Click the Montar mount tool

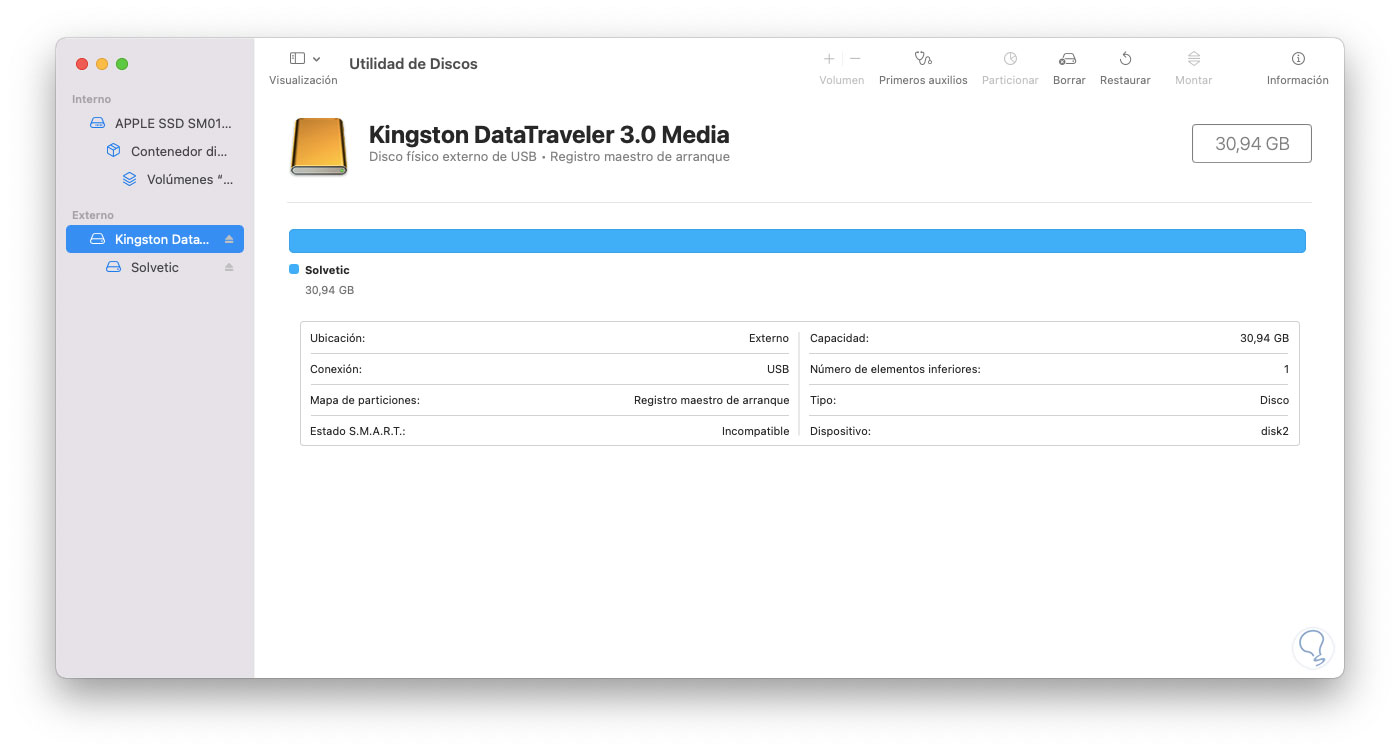tap(1193, 59)
